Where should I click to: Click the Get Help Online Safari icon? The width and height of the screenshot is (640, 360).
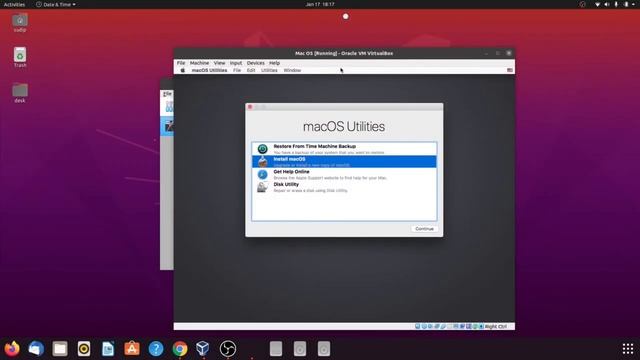262,174
